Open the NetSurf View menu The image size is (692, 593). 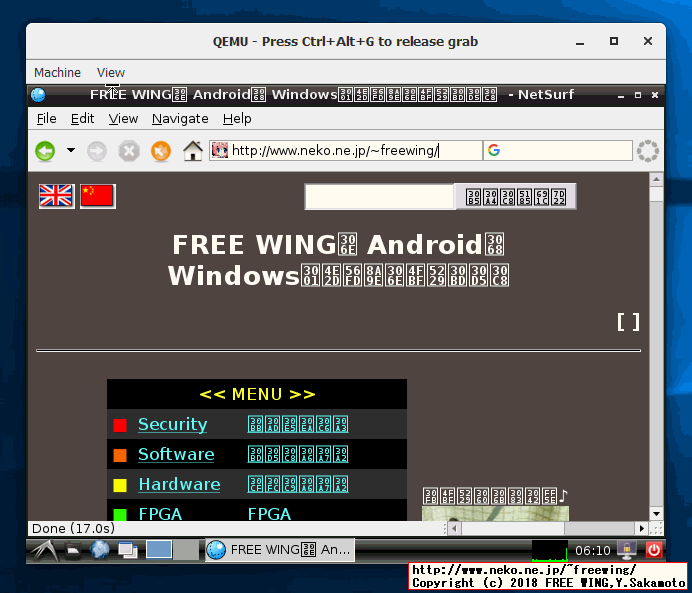click(x=123, y=119)
